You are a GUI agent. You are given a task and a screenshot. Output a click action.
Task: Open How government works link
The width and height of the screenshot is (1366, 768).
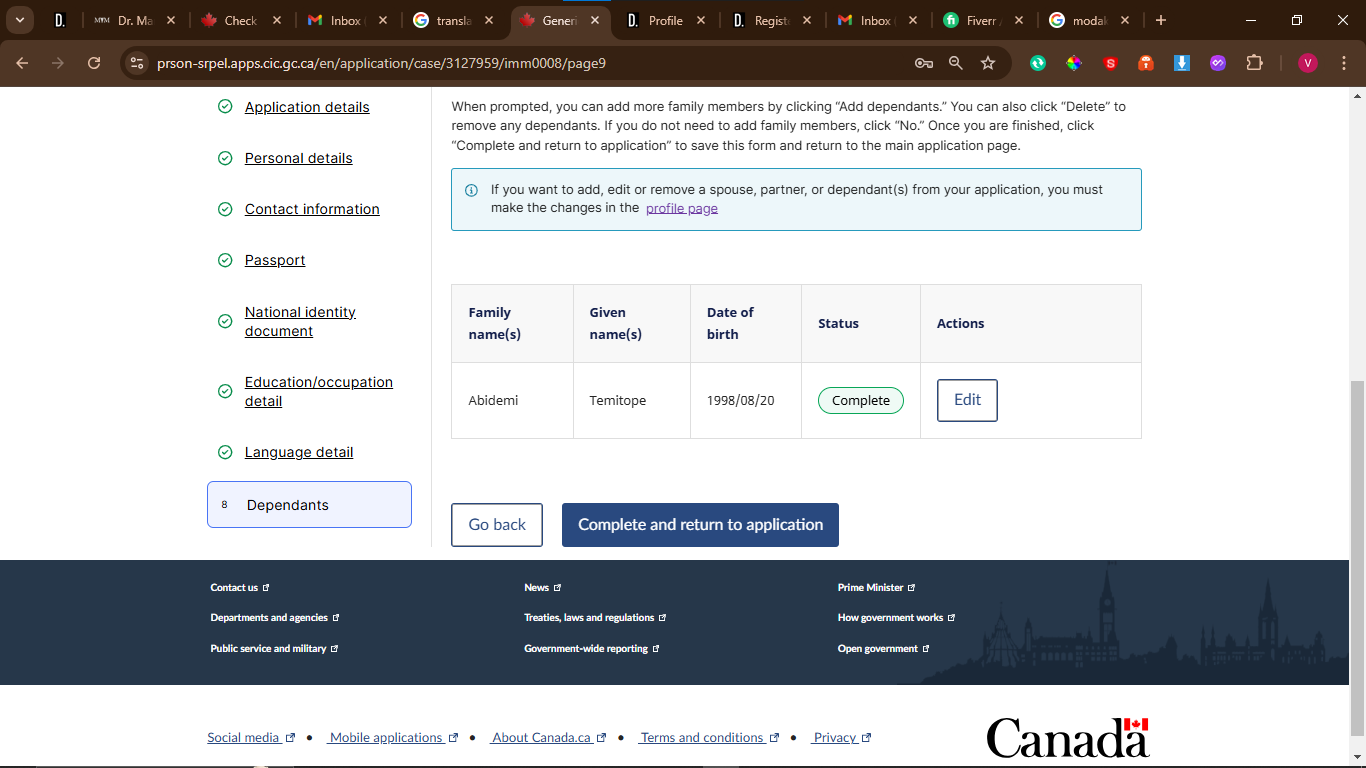pos(897,618)
